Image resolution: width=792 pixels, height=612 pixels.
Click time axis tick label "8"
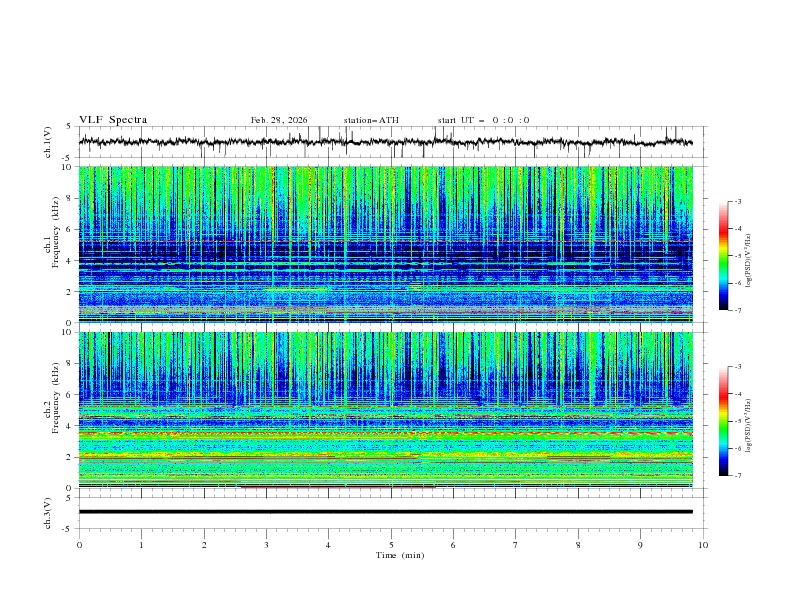click(x=578, y=545)
